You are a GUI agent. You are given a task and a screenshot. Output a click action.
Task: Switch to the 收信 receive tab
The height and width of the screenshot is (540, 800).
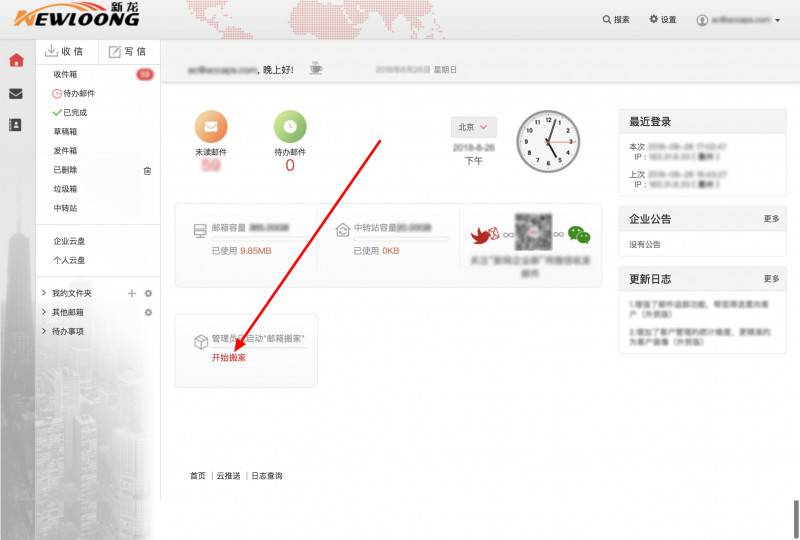pos(65,52)
